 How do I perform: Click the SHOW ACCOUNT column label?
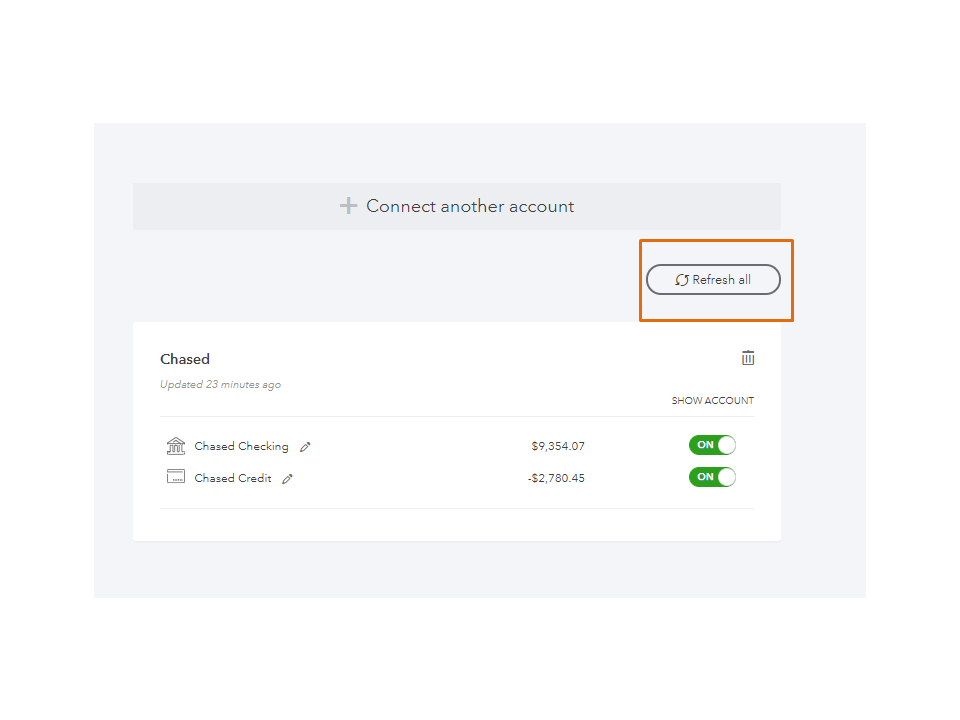[712, 401]
